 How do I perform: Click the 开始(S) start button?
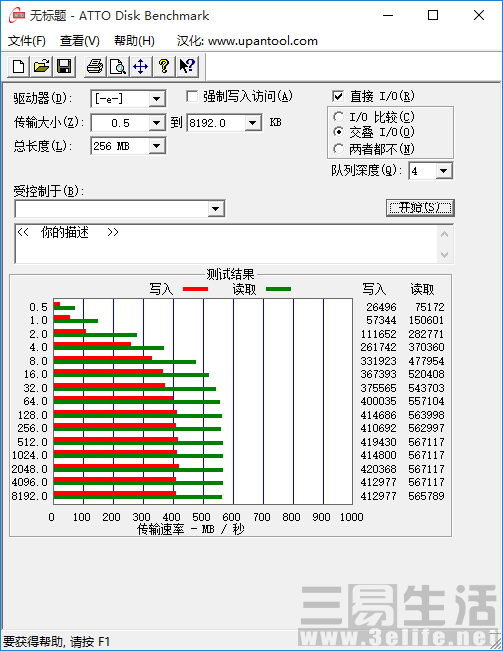420,208
